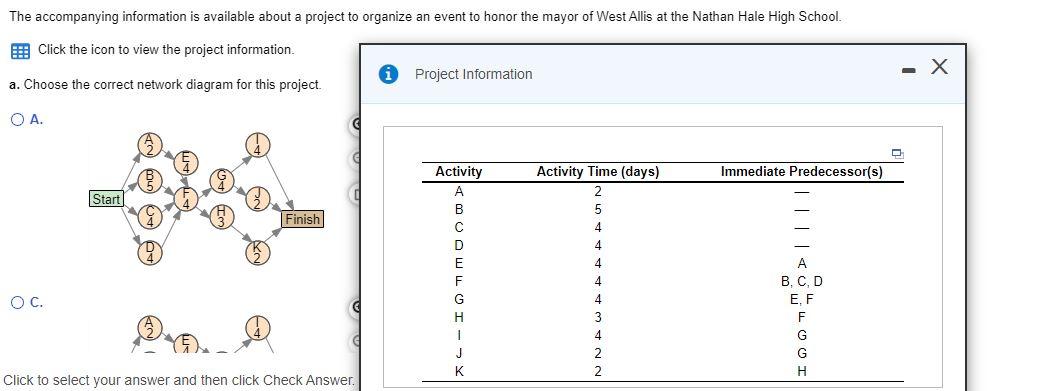The image size is (1047, 391).
Task: Click the blue info icon in dialog header
Action: pos(389,74)
